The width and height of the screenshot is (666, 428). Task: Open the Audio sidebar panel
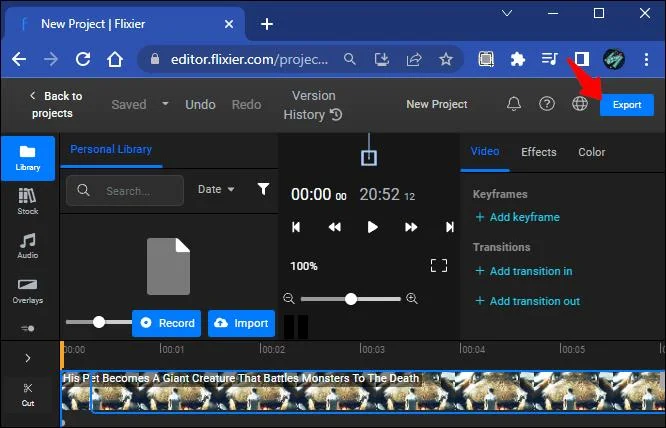click(28, 246)
